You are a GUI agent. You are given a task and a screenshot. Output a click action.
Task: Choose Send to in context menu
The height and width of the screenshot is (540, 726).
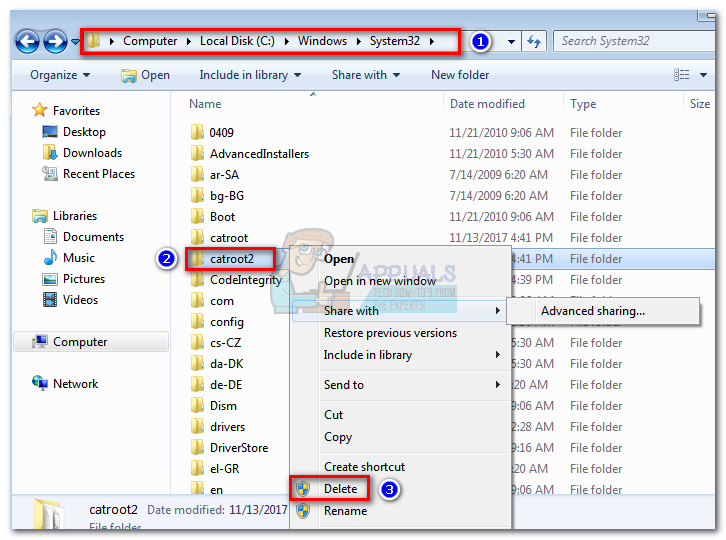401,385
